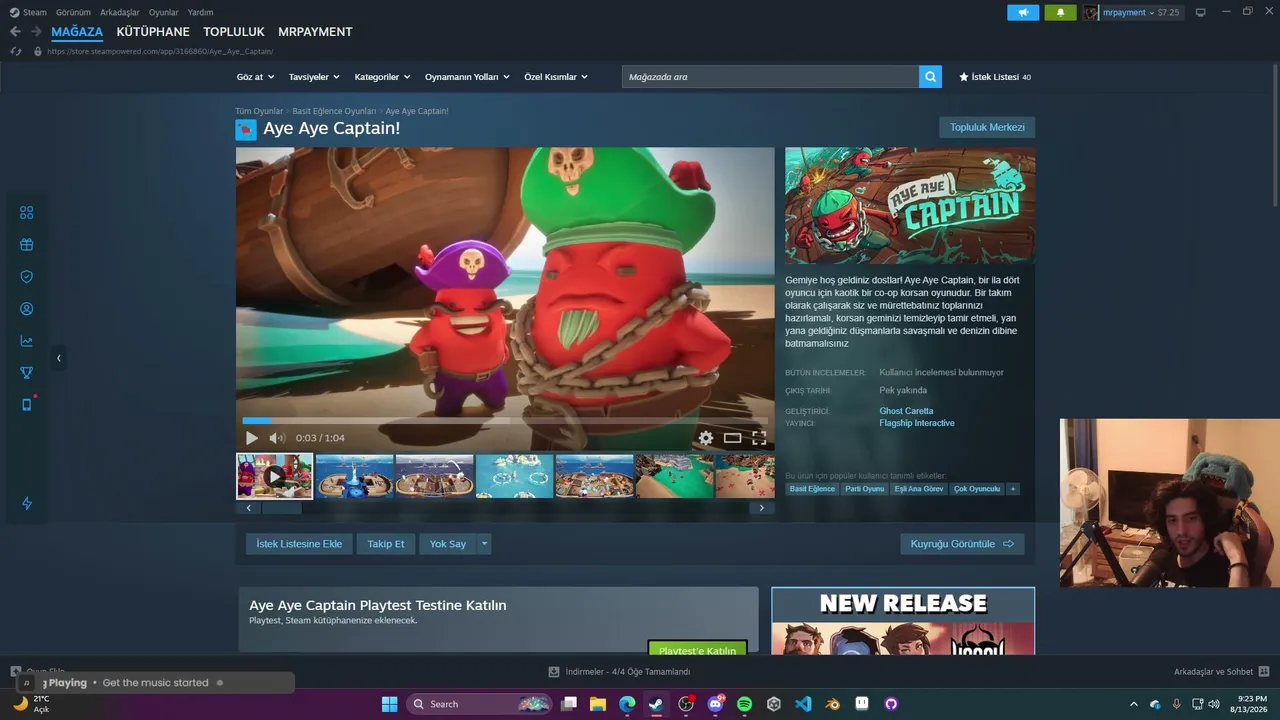The height and width of the screenshot is (720, 1280).
Task: Open Spotify from the taskbar
Action: pos(744,704)
